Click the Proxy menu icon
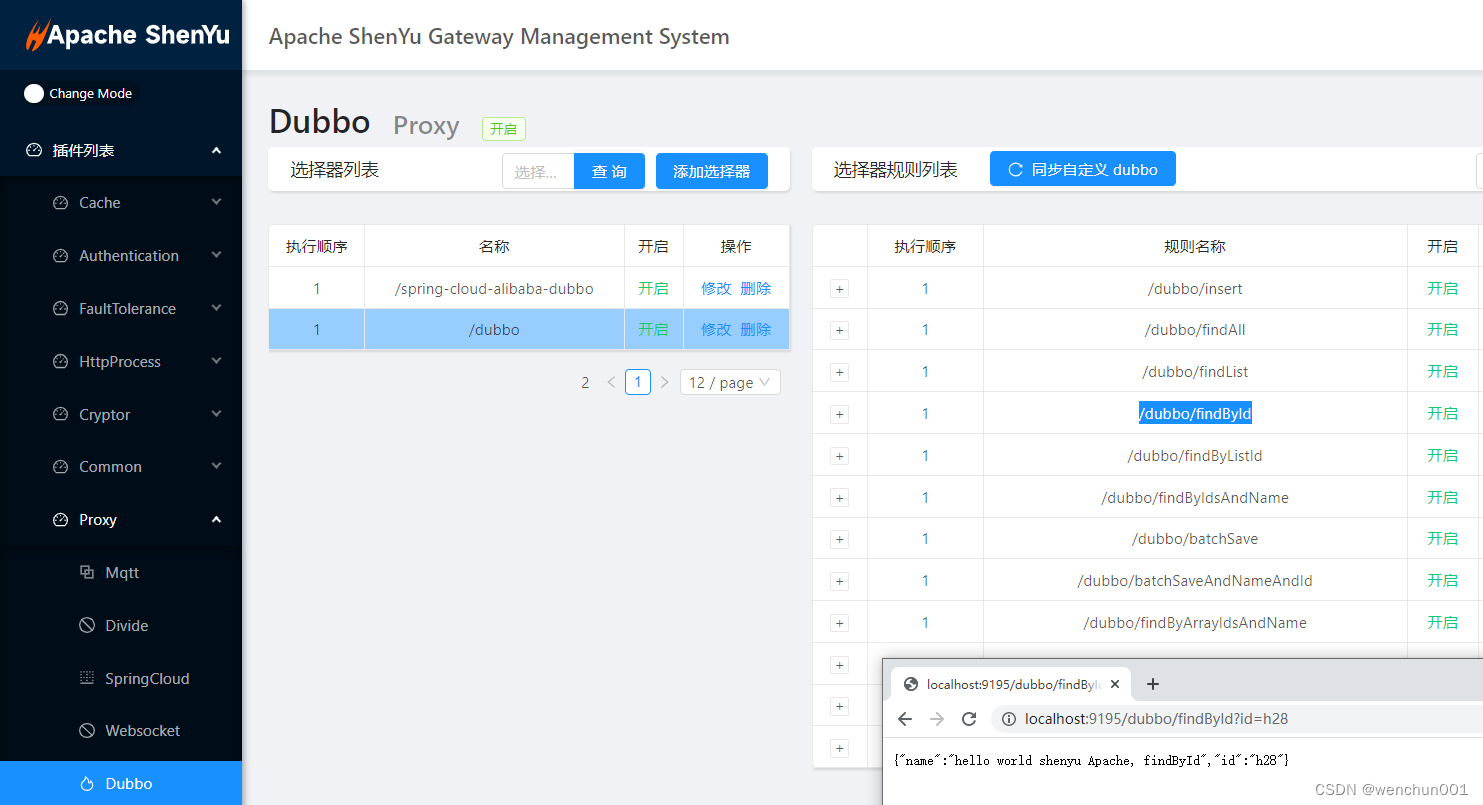Screen dimensions: 1483x805 tap(60, 520)
